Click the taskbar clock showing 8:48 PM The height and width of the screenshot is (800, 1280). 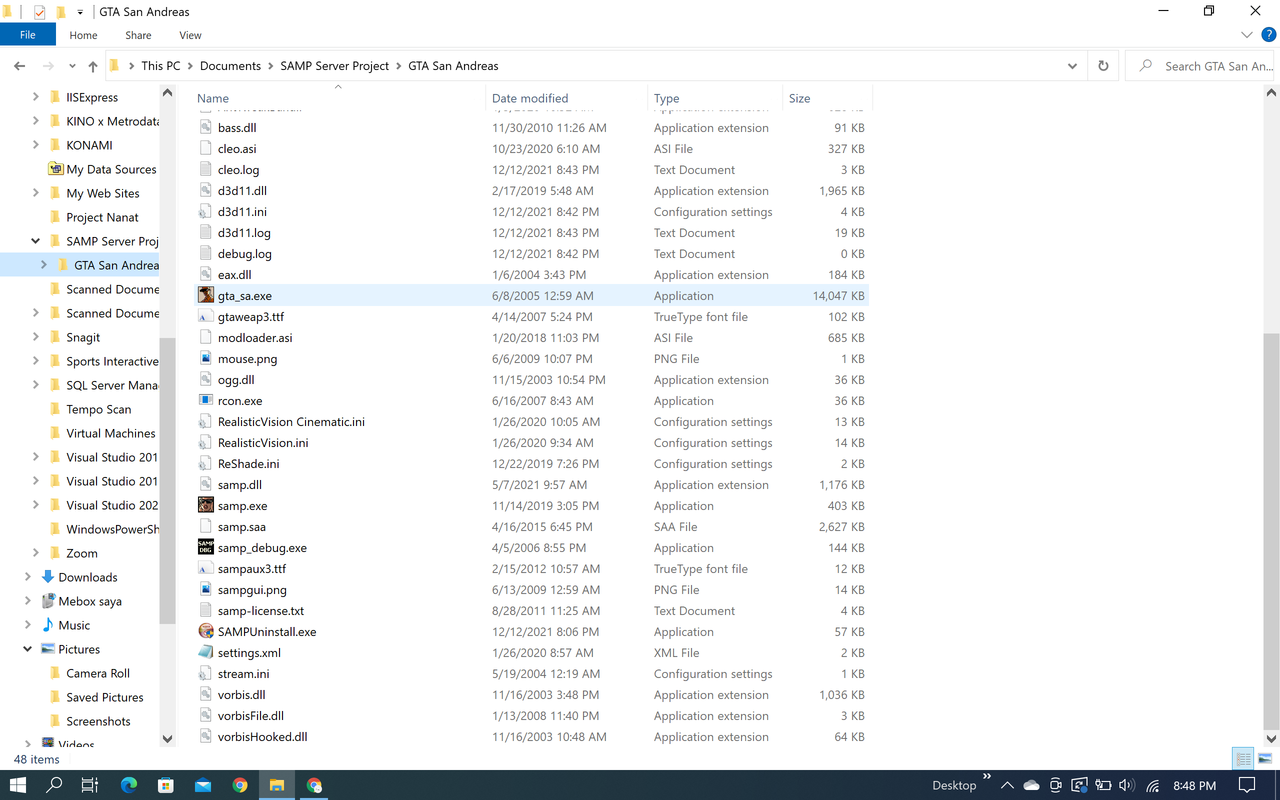1192,785
